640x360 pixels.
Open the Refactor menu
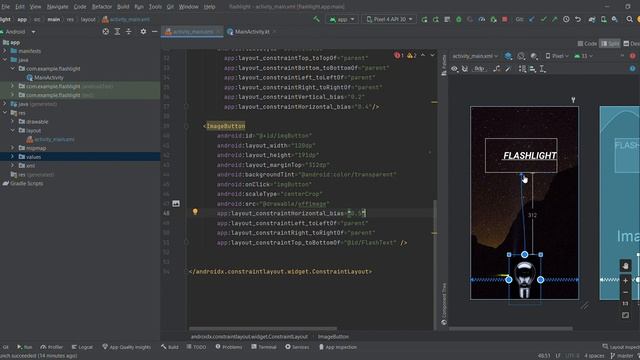102,7
